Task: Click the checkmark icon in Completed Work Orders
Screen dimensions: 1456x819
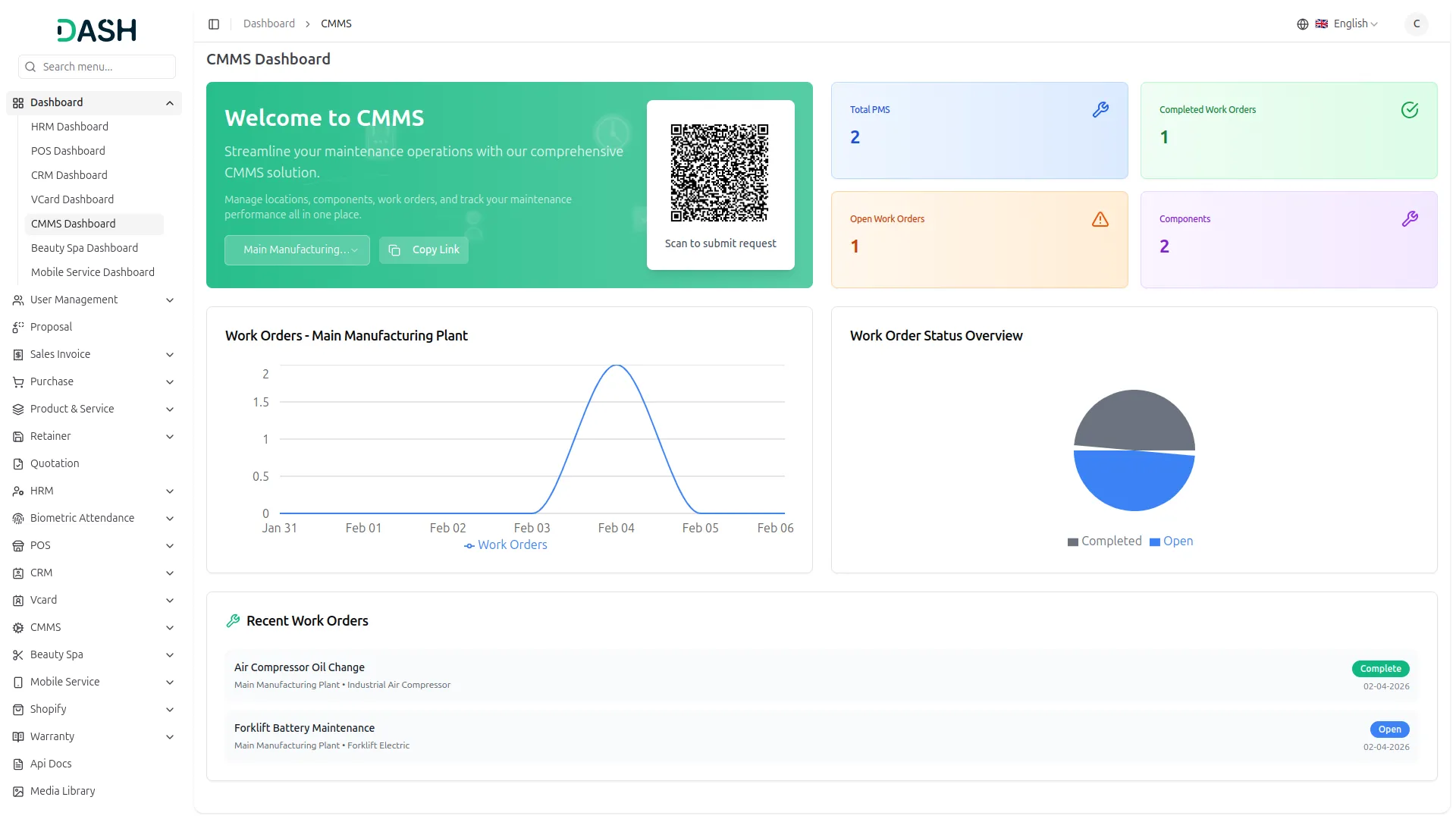Action: pos(1409,110)
